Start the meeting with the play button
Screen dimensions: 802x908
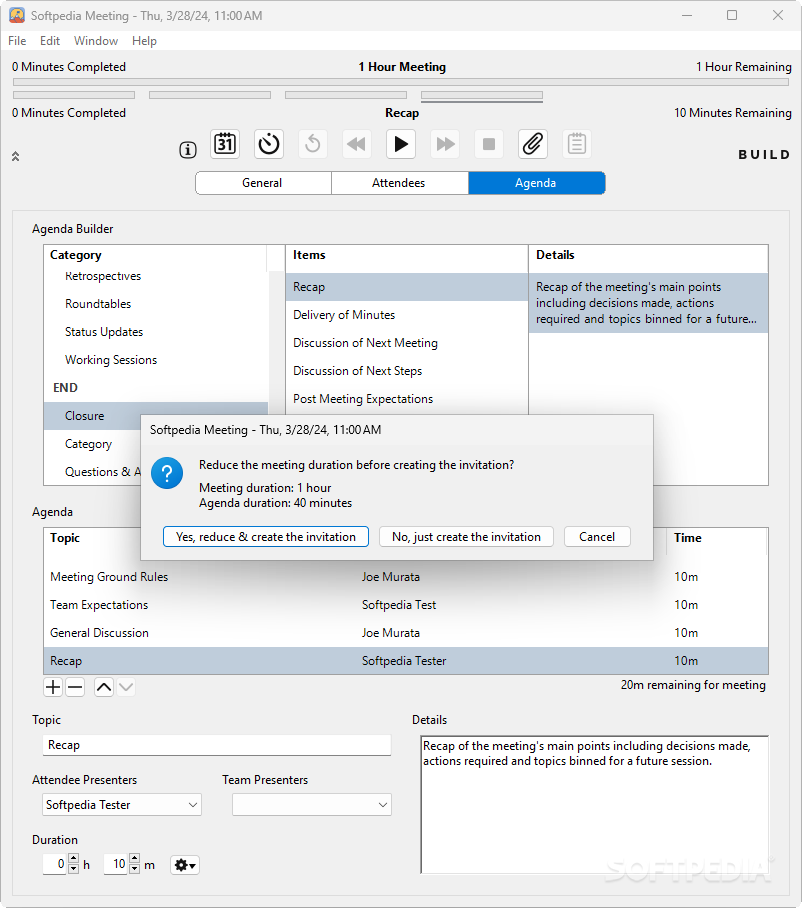401,144
